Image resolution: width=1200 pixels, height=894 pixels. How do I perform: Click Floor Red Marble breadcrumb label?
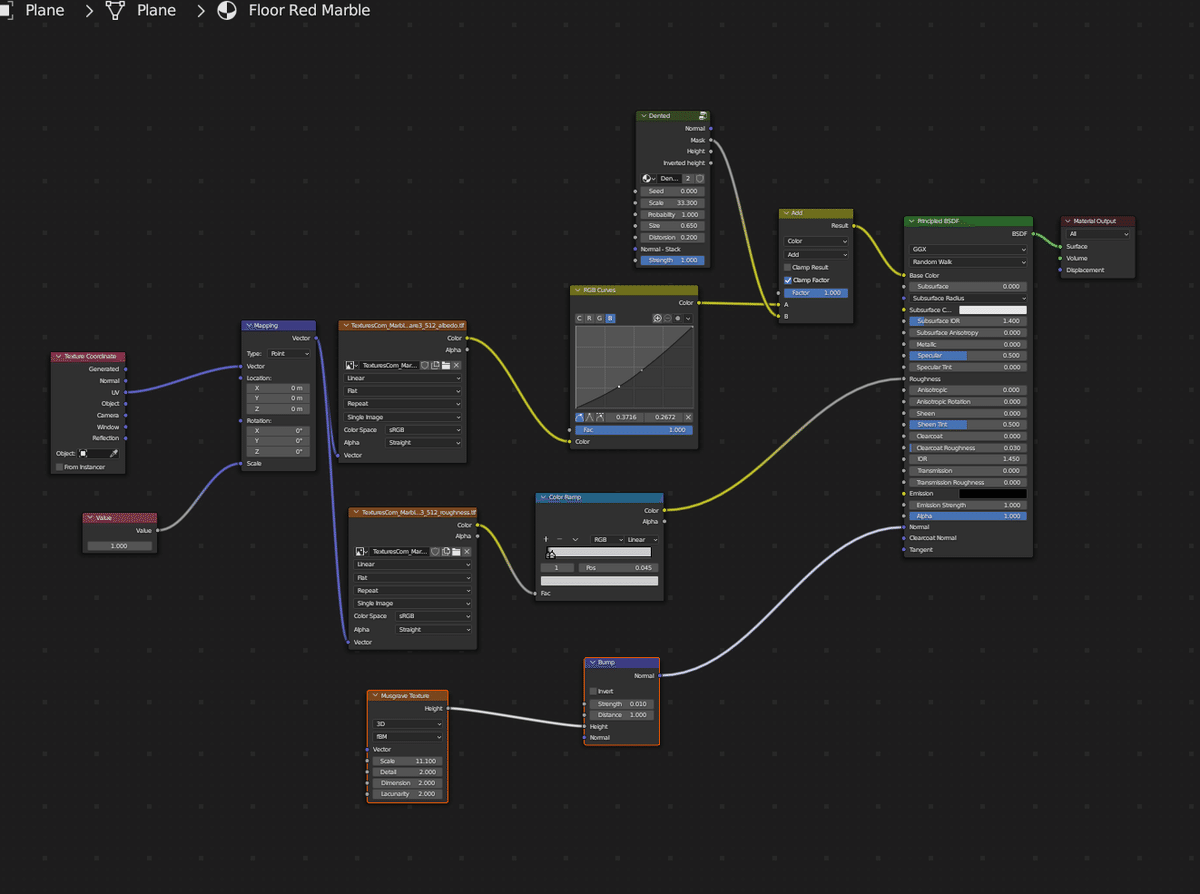pos(309,11)
